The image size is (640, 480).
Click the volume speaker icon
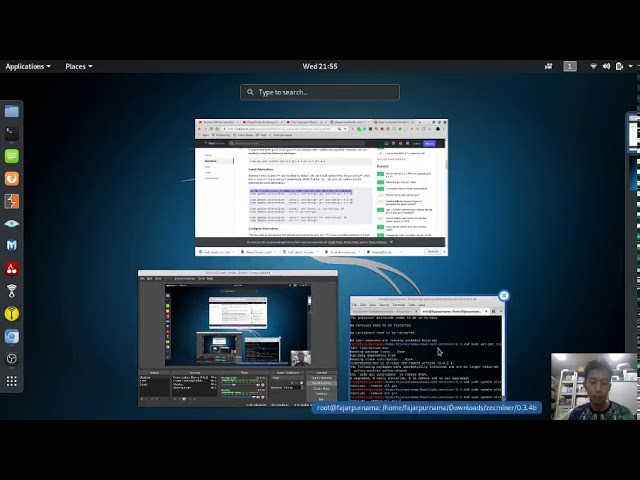(607, 66)
